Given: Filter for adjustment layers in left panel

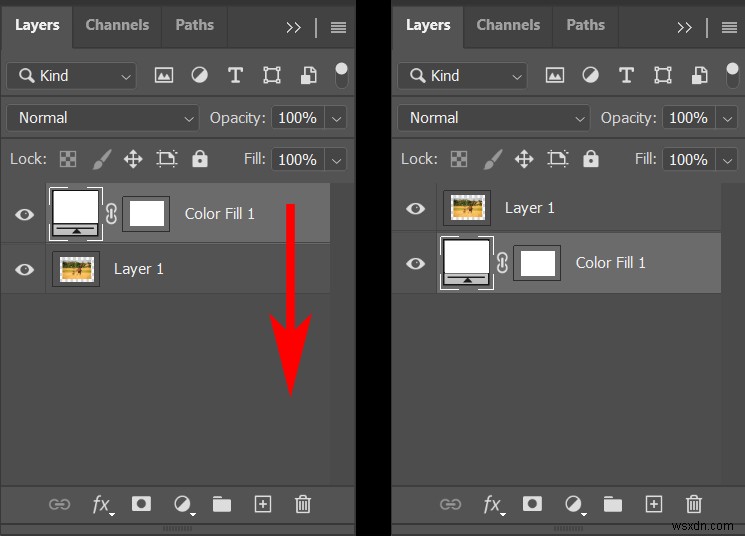Looking at the screenshot, I should (200, 75).
